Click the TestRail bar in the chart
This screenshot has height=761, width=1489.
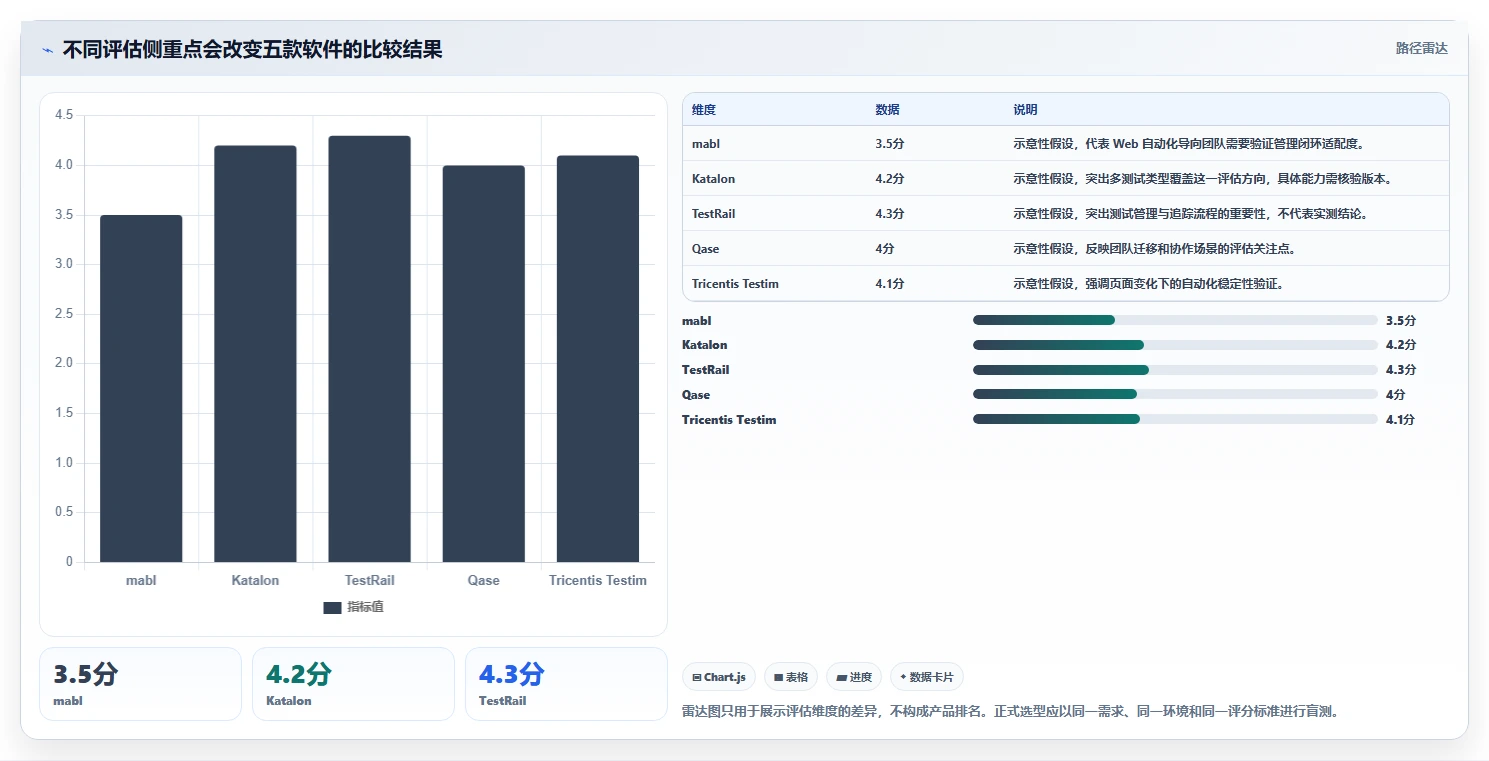369,349
